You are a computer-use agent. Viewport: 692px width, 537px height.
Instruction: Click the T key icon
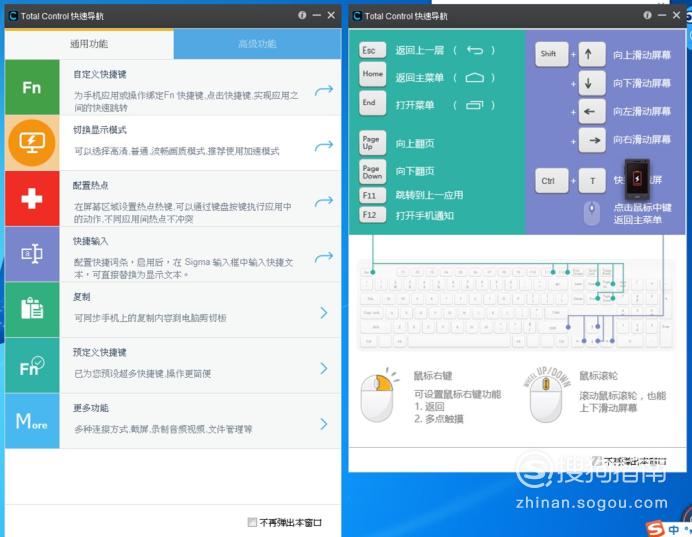(x=591, y=180)
